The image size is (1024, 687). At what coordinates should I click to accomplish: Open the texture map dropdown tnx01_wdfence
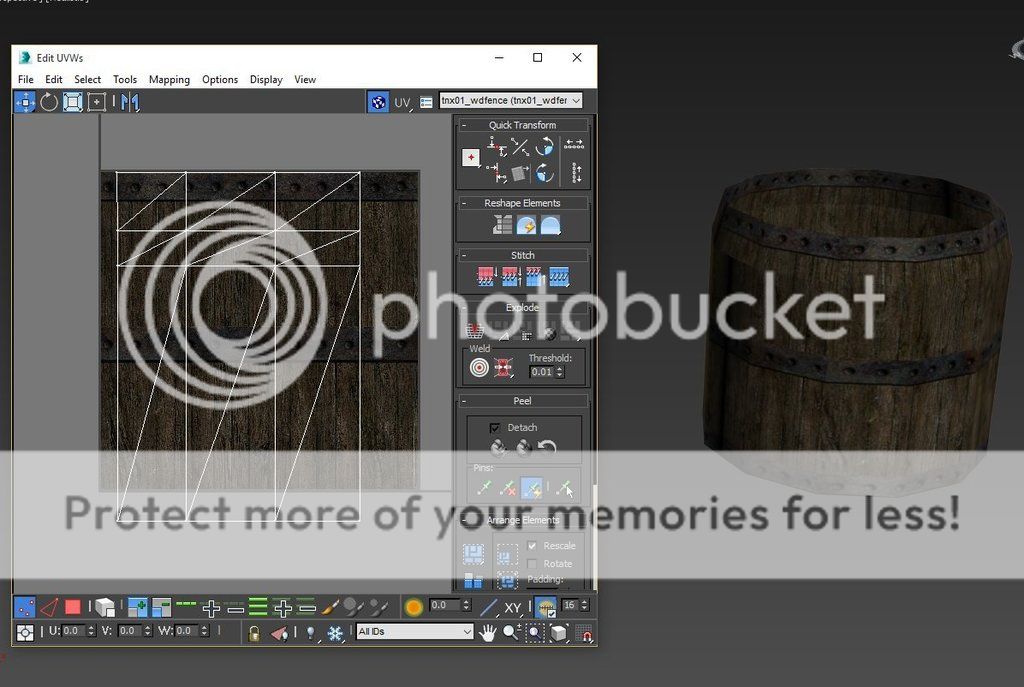[510, 101]
